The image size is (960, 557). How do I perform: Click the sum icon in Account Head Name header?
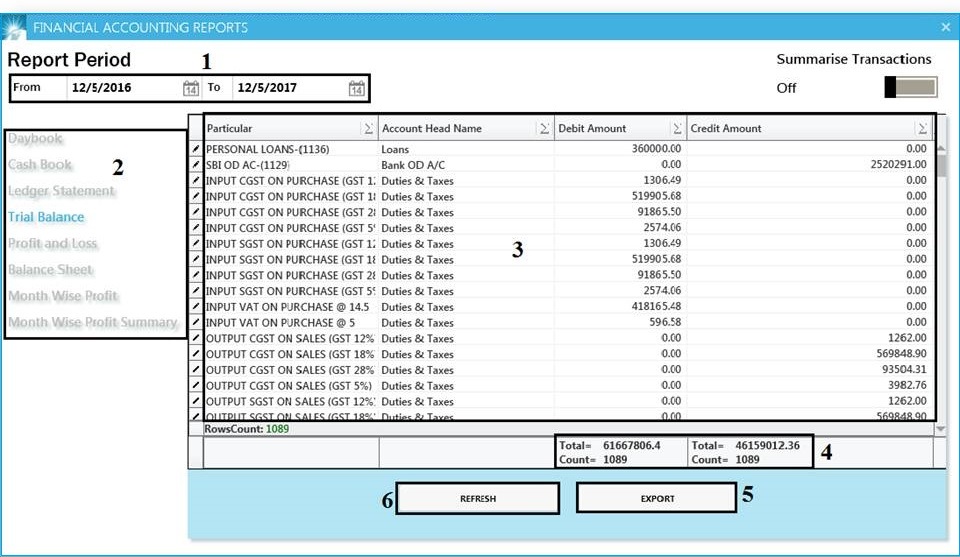[544, 129]
